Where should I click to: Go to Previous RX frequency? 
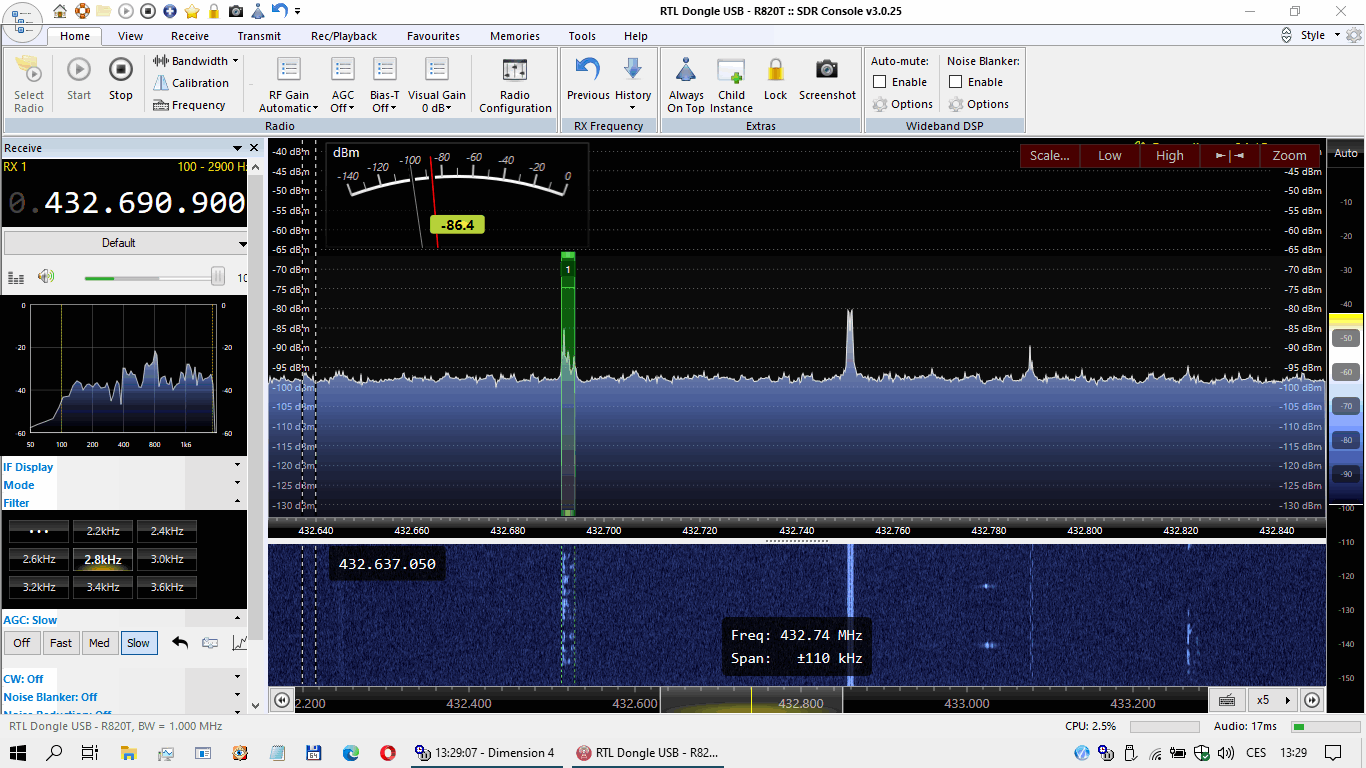click(x=588, y=70)
